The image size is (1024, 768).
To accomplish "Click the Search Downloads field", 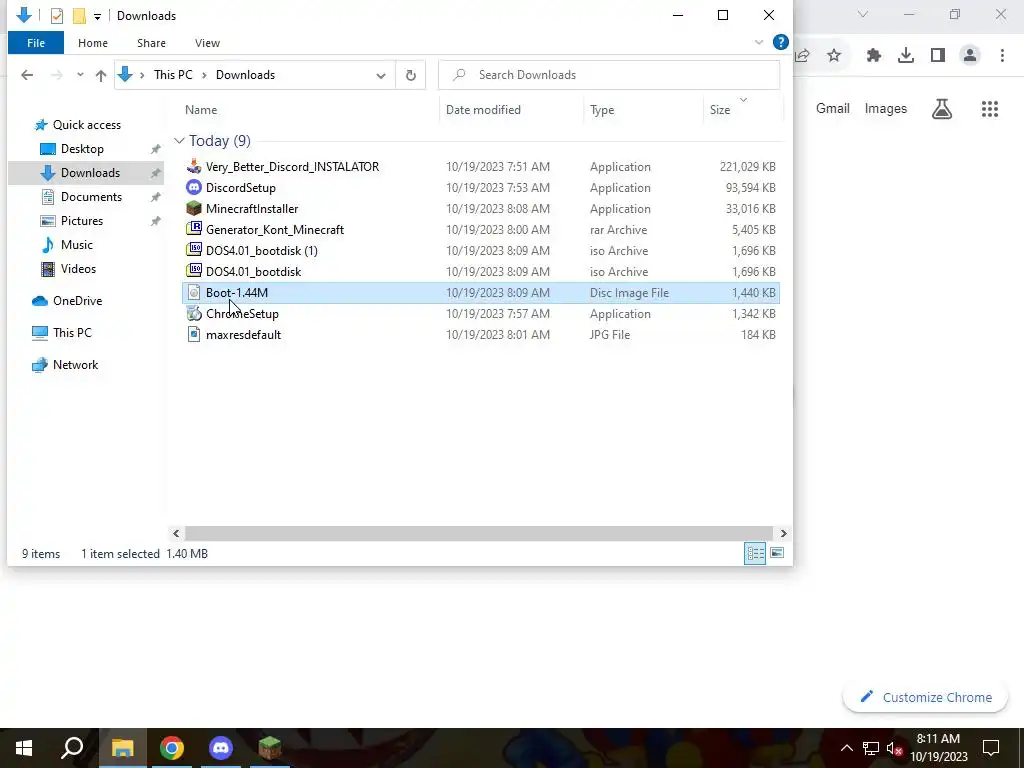I will (x=609, y=75).
